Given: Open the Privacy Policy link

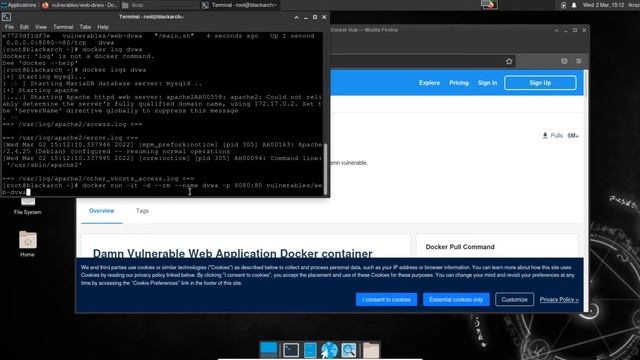Looking at the screenshot, I should [559, 300].
